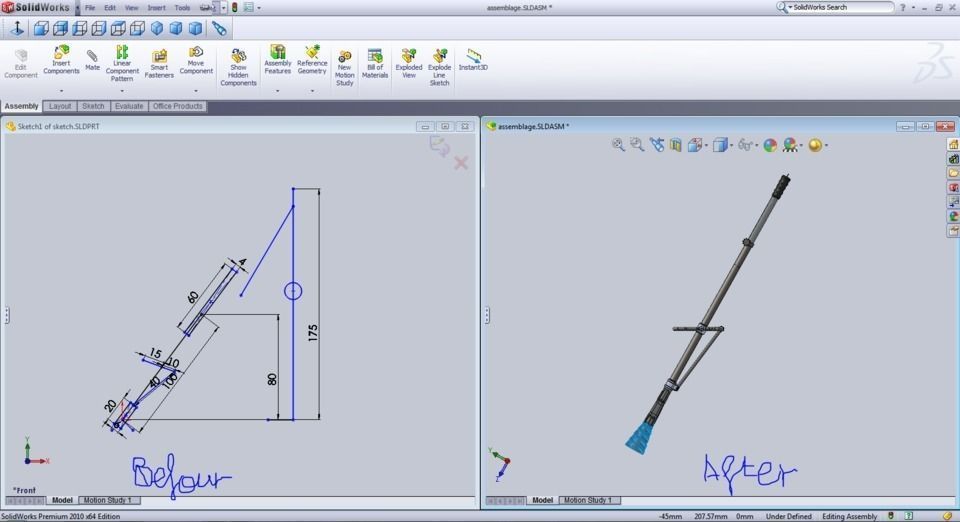Click the Edit Appearance color ball
The height and width of the screenshot is (522, 960).
click(x=770, y=145)
